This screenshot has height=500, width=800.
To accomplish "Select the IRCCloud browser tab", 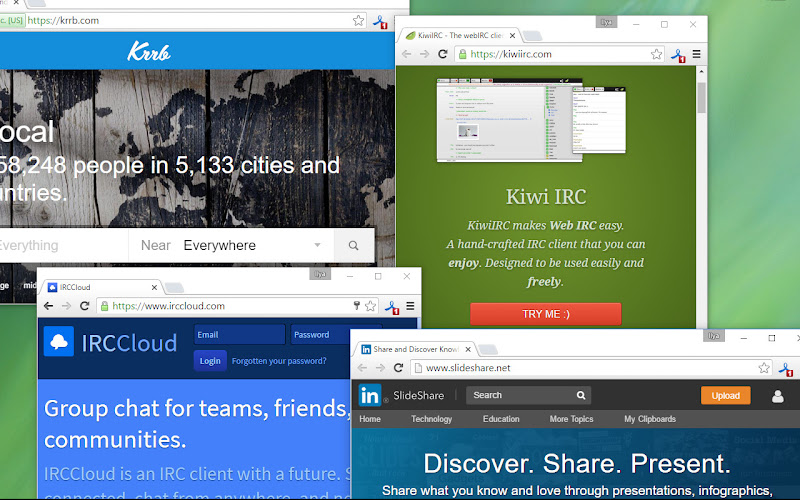I will tap(101, 287).
